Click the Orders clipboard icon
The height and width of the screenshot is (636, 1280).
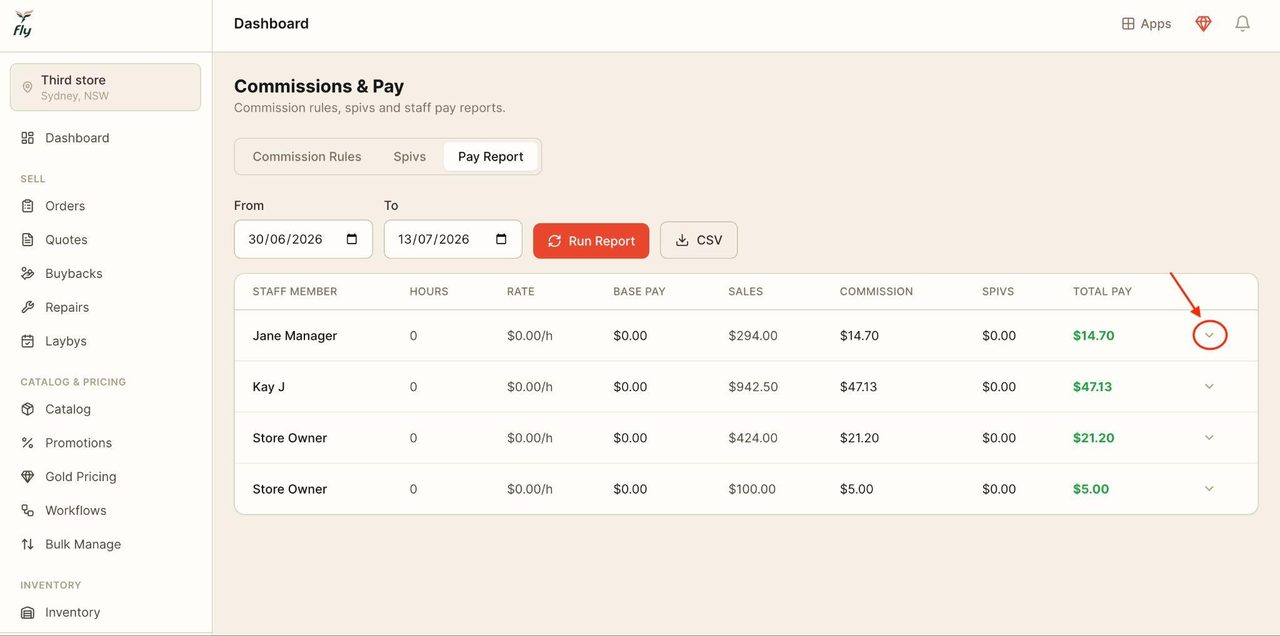tap(28, 206)
